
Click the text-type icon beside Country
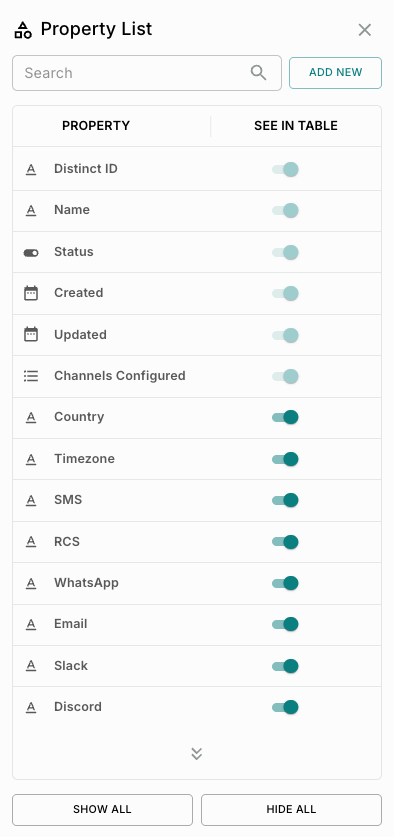(31, 417)
